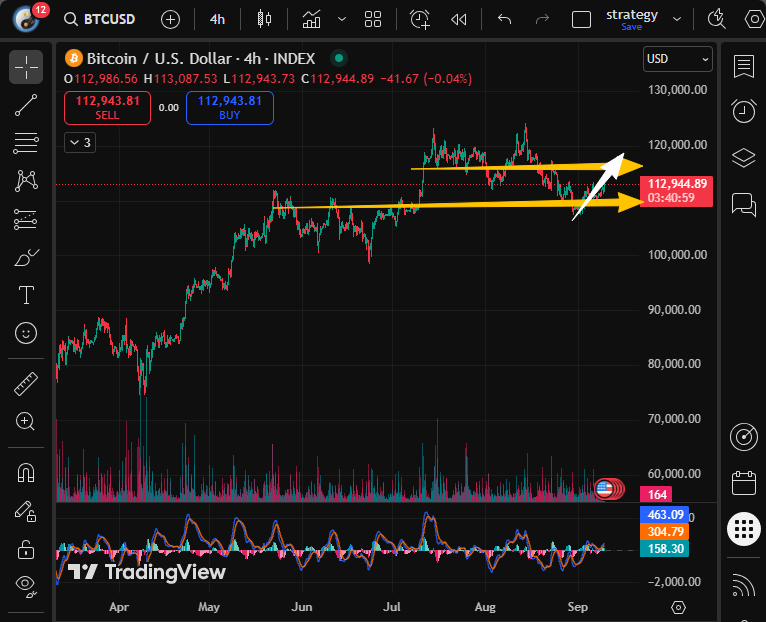Image resolution: width=766 pixels, height=622 pixels.
Task: Open the target-shaped hotlists icon
Action: click(x=744, y=437)
